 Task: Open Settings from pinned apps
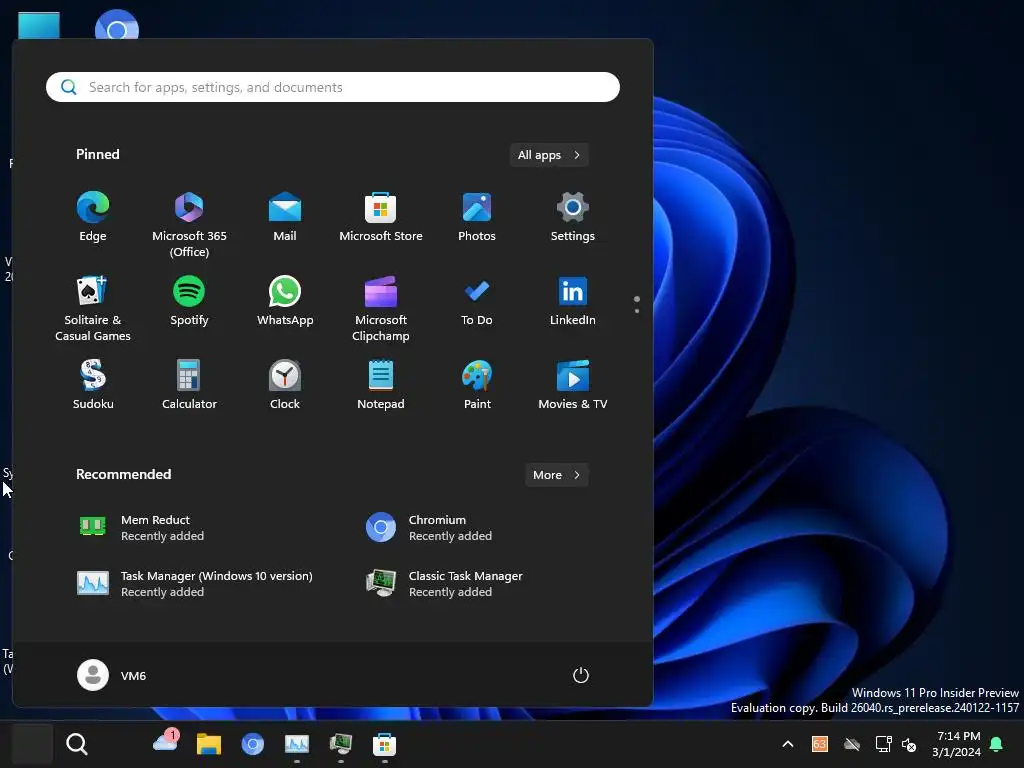tap(573, 217)
